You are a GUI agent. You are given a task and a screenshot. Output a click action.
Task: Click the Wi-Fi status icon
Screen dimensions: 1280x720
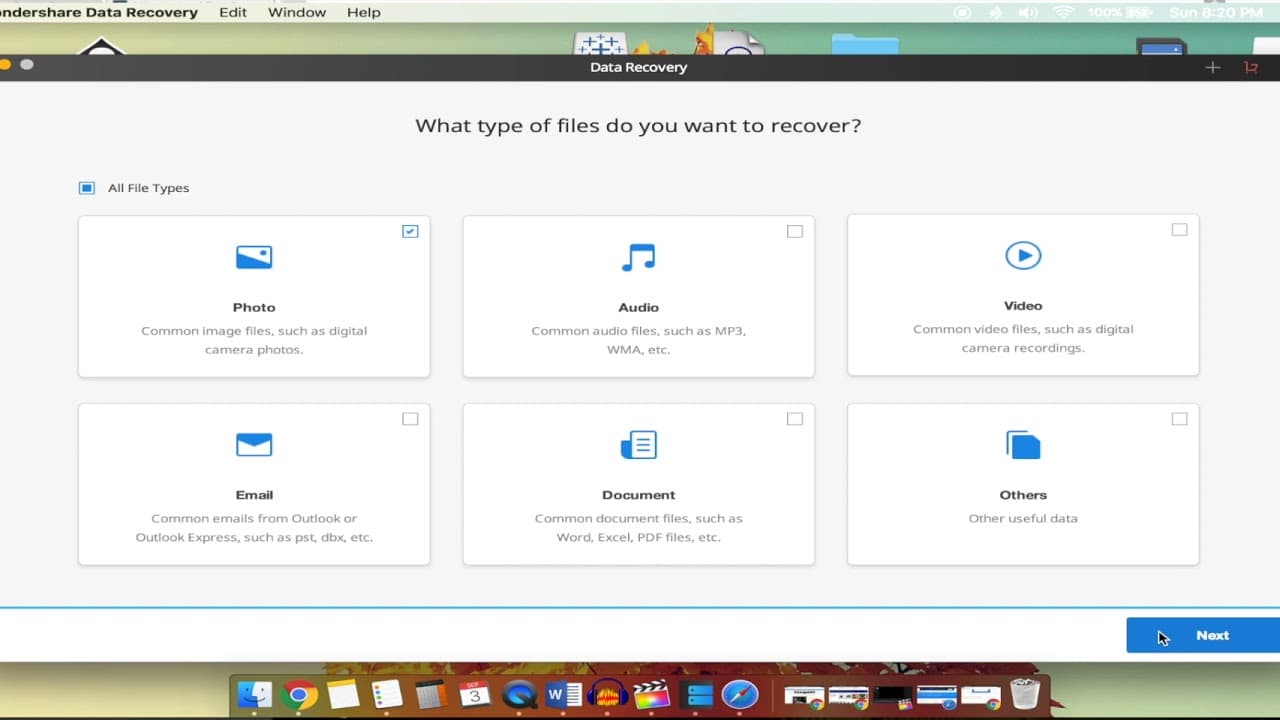[1063, 12]
